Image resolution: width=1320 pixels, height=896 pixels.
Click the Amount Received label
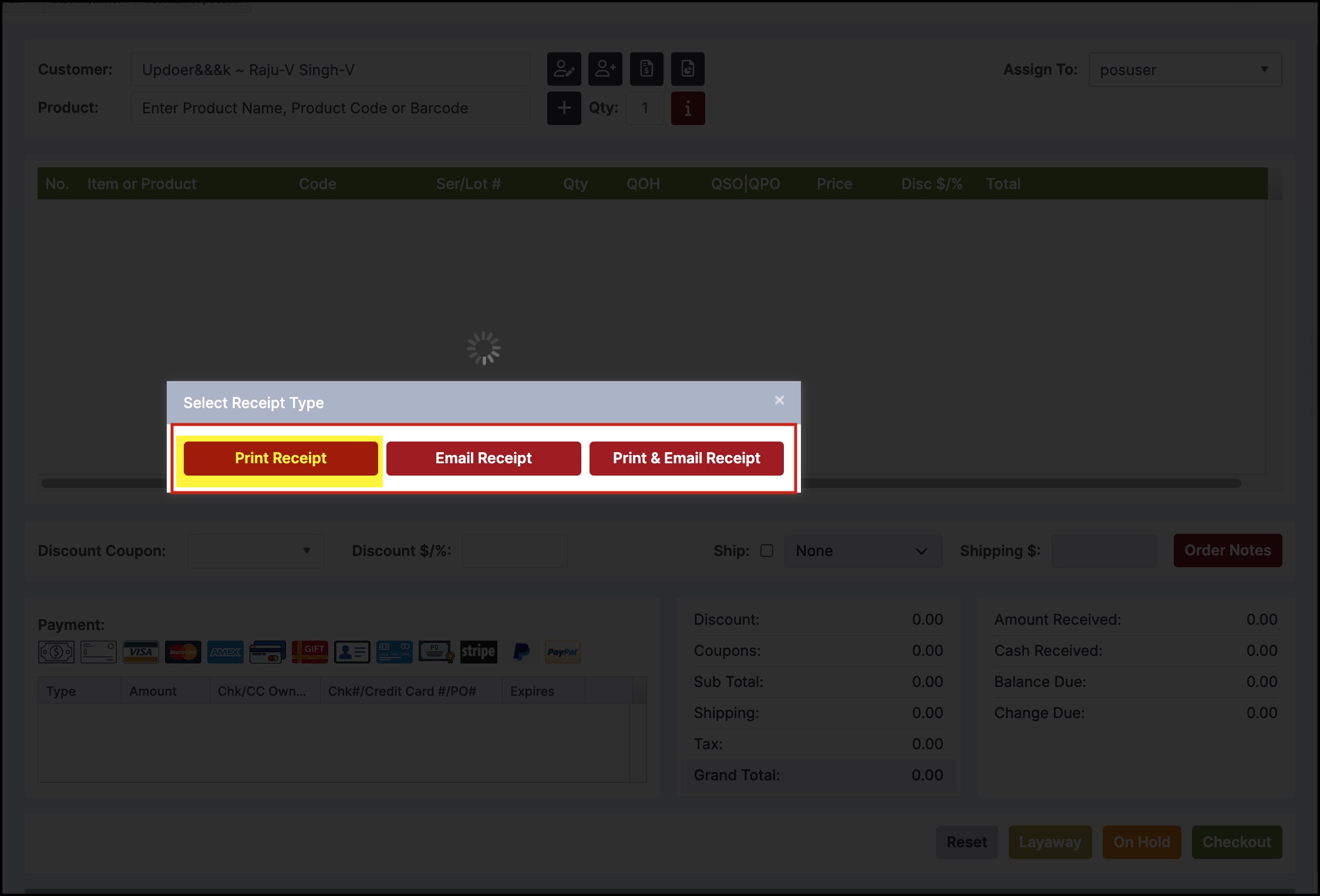pyautogui.click(x=1058, y=619)
